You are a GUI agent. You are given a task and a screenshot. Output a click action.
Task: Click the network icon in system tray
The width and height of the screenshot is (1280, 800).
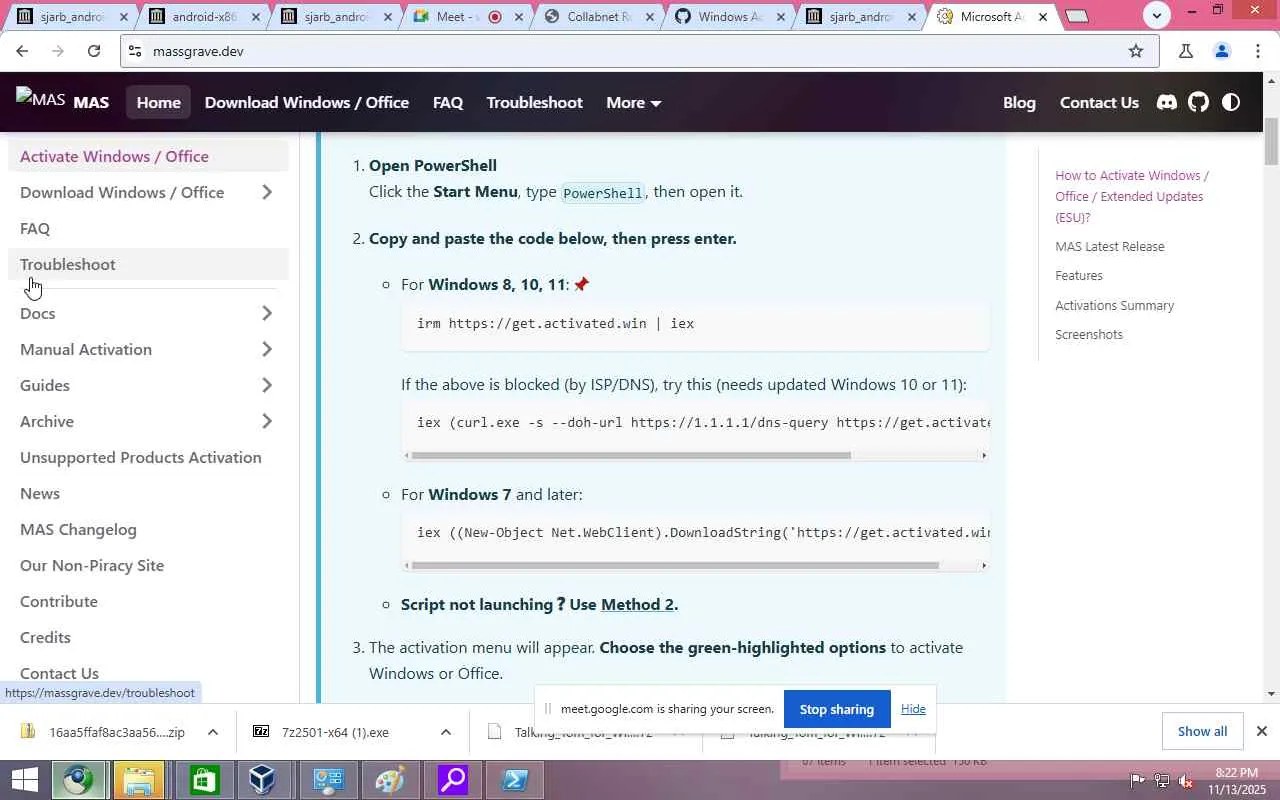(1161, 780)
